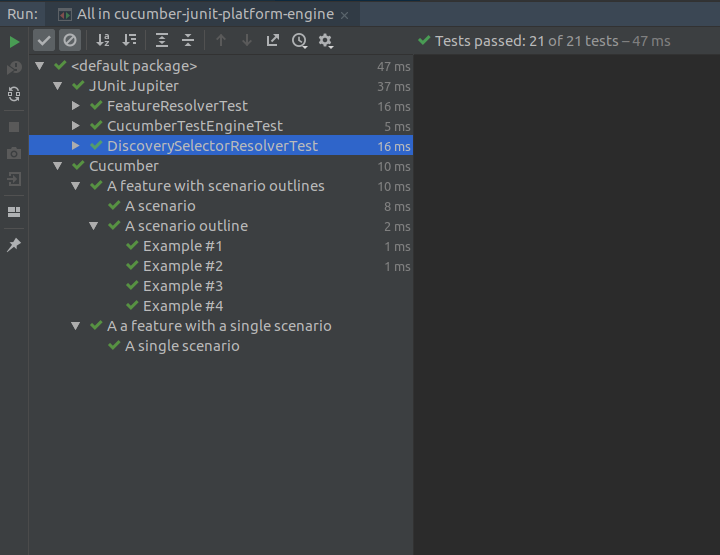Sort tests by duration

coord(129,41)
